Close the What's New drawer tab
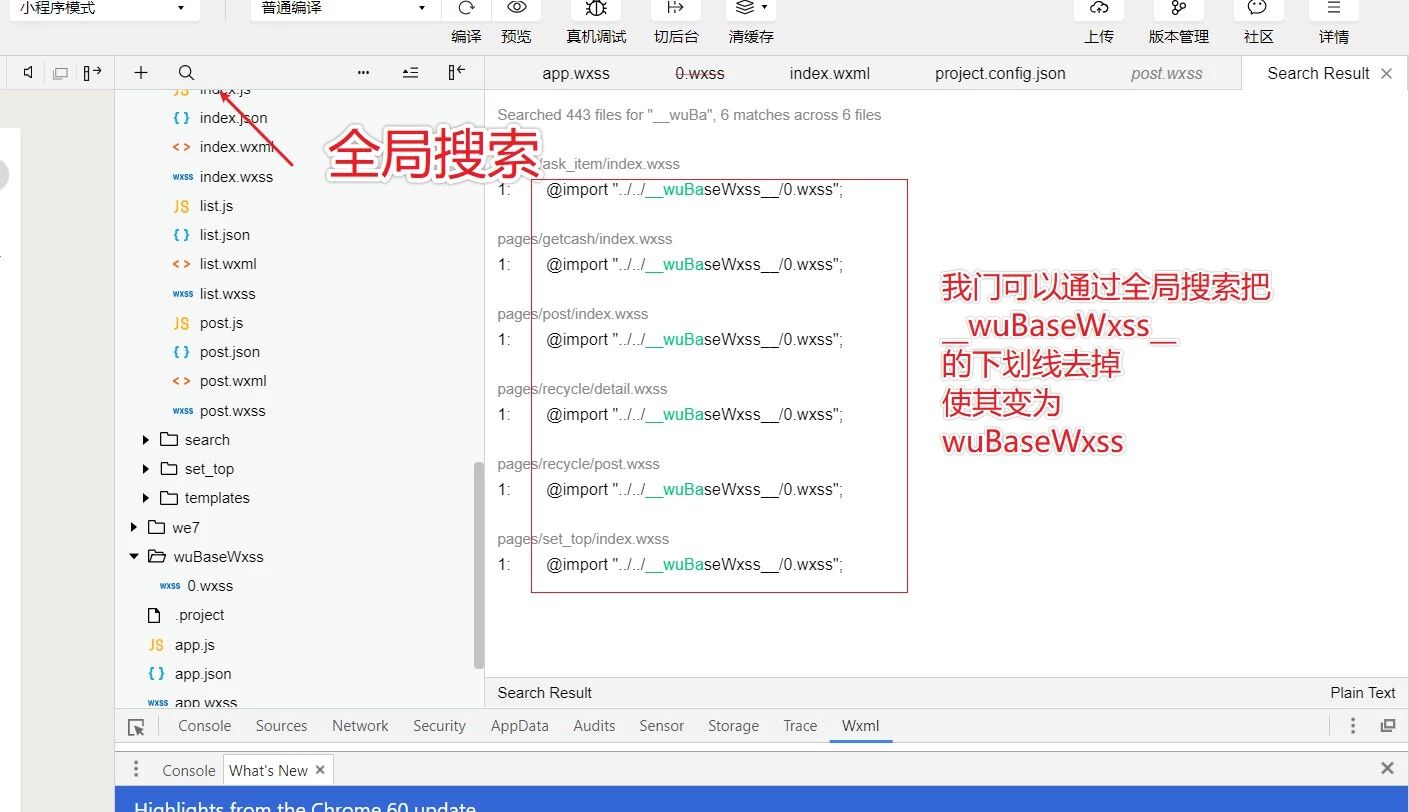 [x=320, y=770]
